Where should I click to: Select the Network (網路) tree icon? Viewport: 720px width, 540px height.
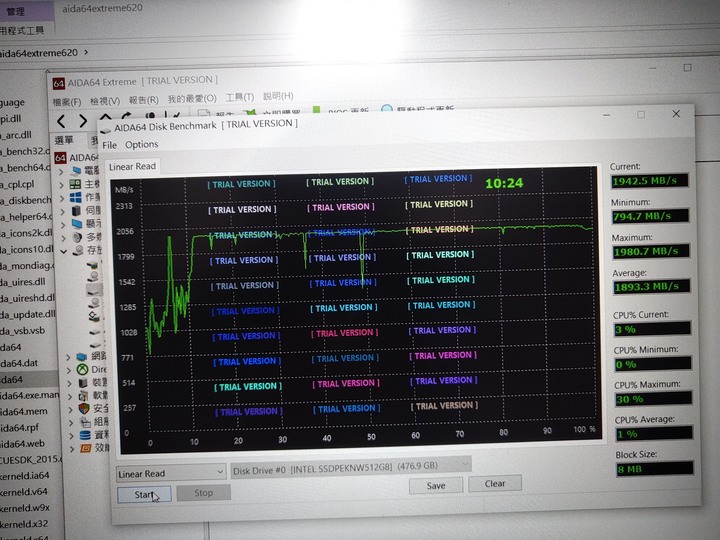coord(82,356)
